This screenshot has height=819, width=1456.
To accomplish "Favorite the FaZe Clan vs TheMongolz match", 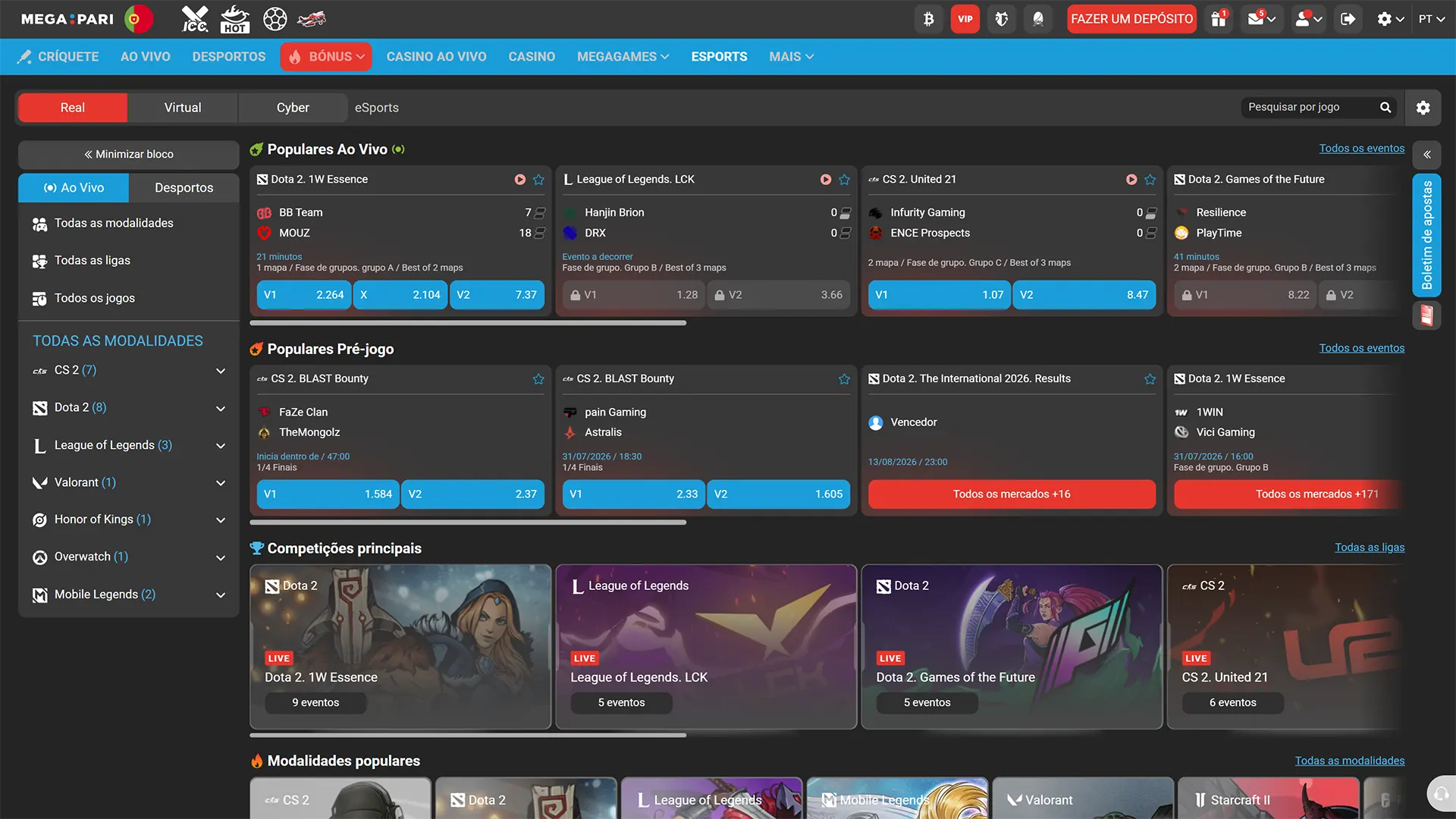I will (538, 379).
